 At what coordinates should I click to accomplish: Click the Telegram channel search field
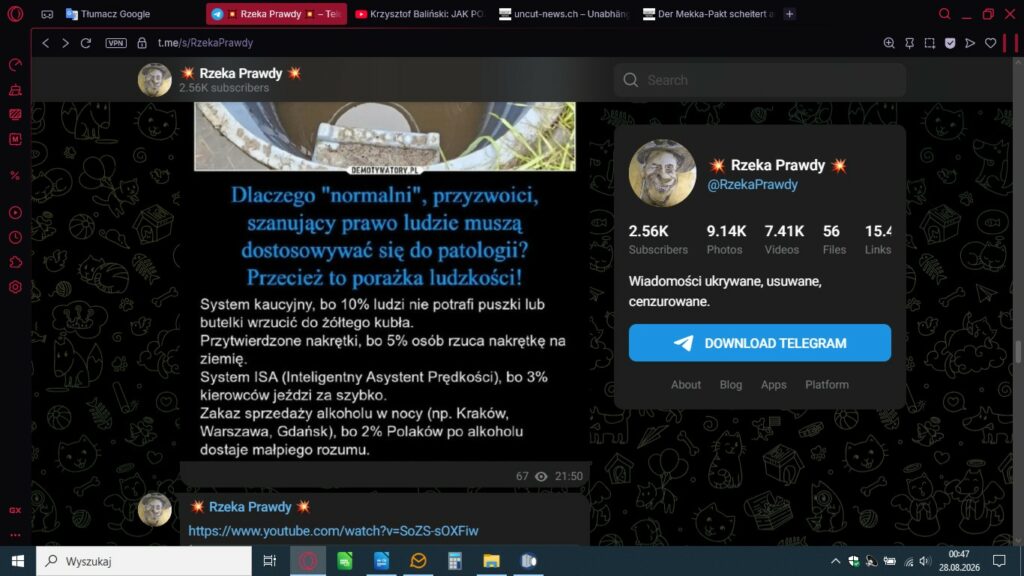click(760, 80)
